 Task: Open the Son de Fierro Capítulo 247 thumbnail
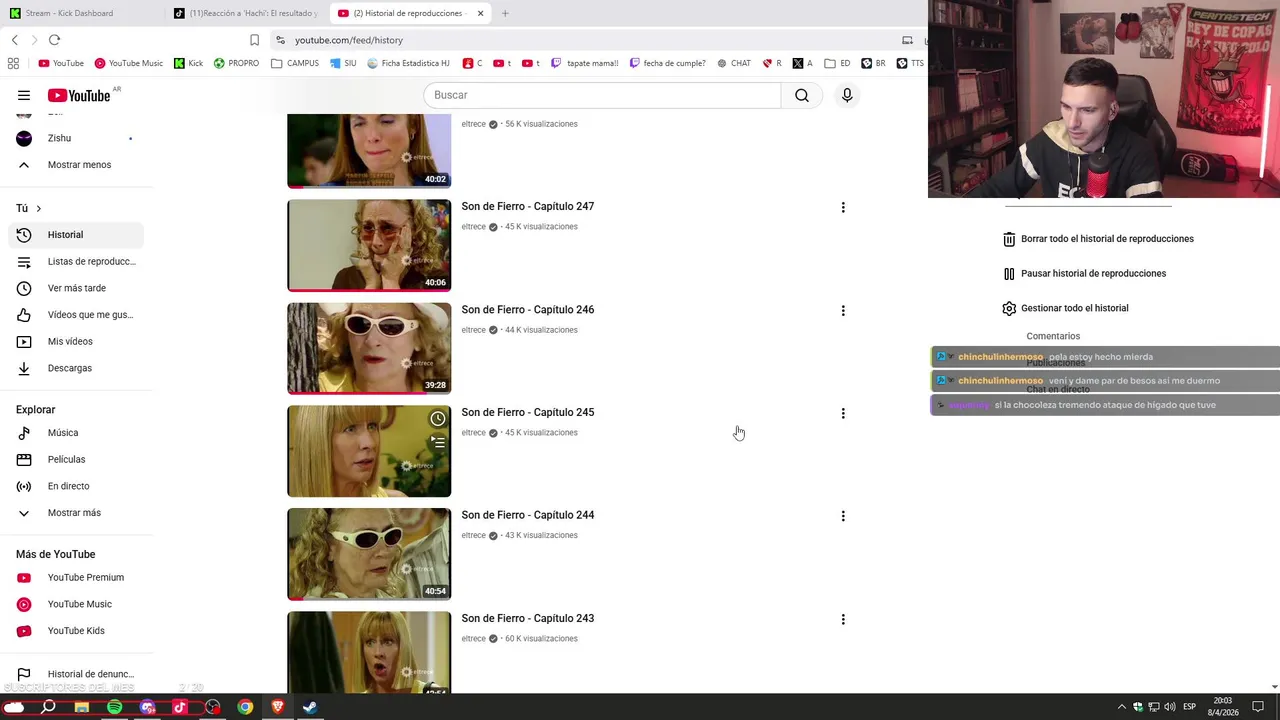tap(369, 245)
